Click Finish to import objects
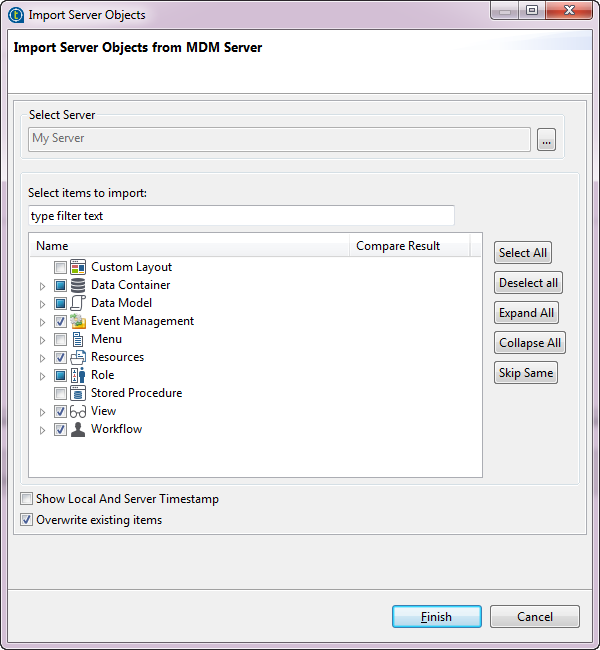 [x=437, y=616]
